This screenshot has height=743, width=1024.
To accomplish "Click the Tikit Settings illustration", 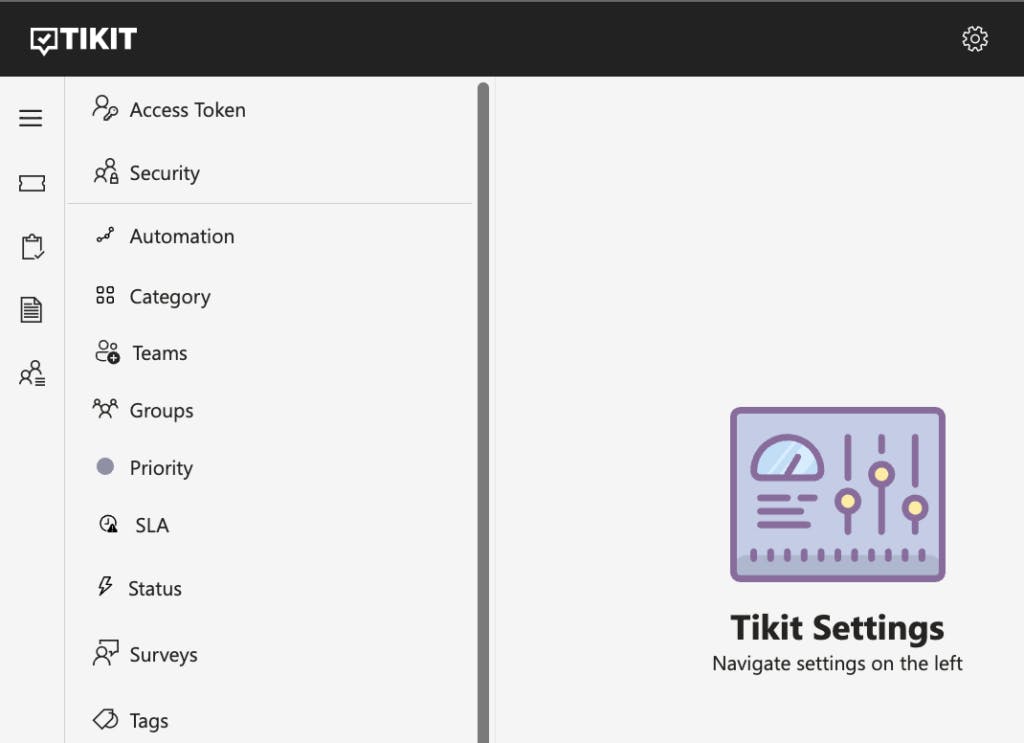I will point(837,494).
